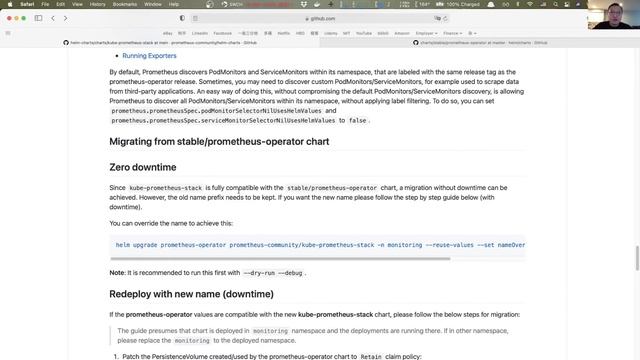Open the privacy report shield icon
This screenshot has height=360, width=640.
coord(182,18)
